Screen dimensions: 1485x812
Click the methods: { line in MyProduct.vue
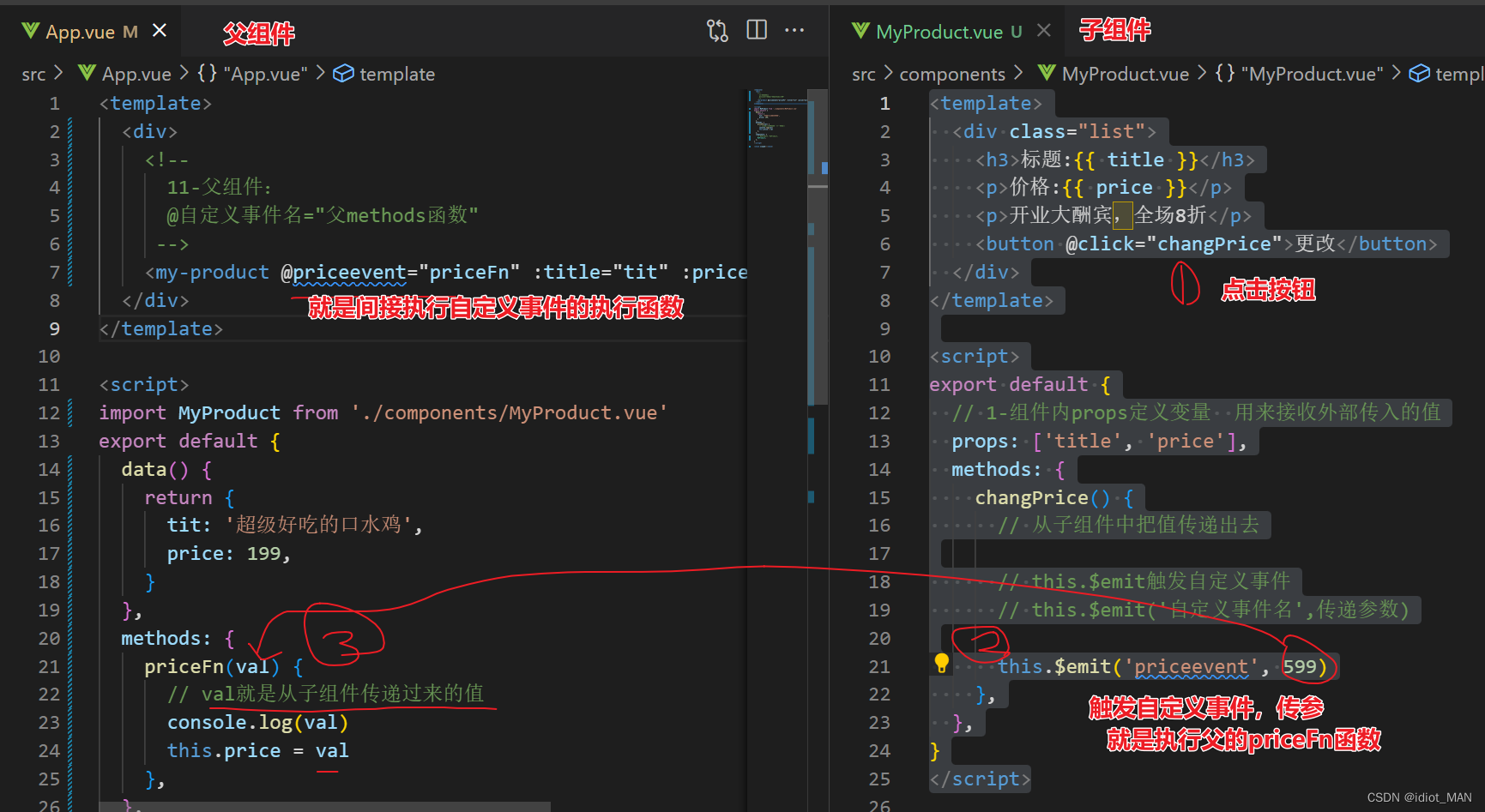[x=1009, y=470]
